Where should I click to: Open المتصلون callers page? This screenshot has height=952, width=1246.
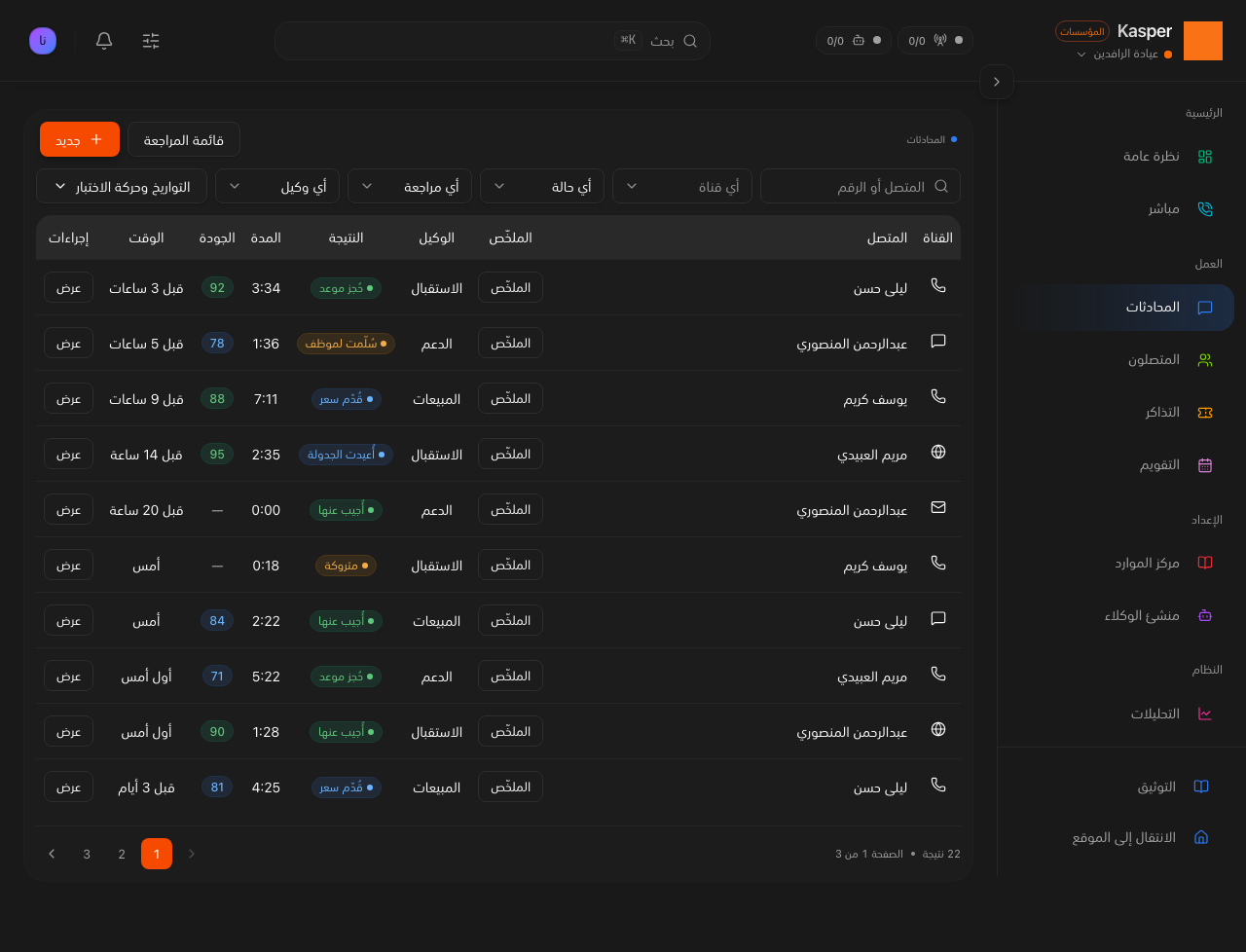(x=1119, y=360)
